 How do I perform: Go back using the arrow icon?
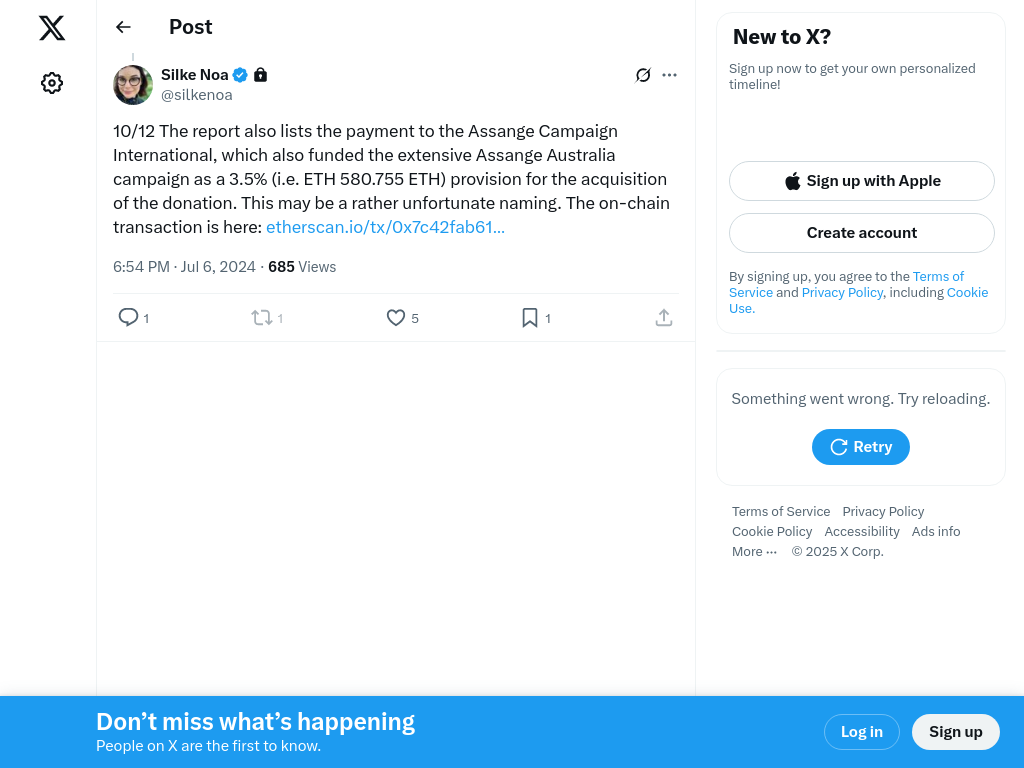[123, 27]
